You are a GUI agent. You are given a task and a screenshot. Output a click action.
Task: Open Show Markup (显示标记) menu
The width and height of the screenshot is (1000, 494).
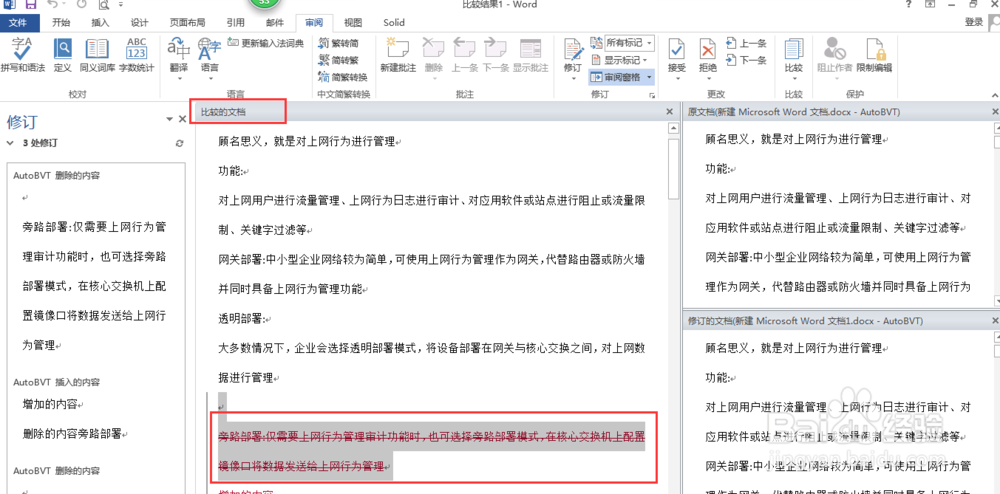click(x=620, y=61)
